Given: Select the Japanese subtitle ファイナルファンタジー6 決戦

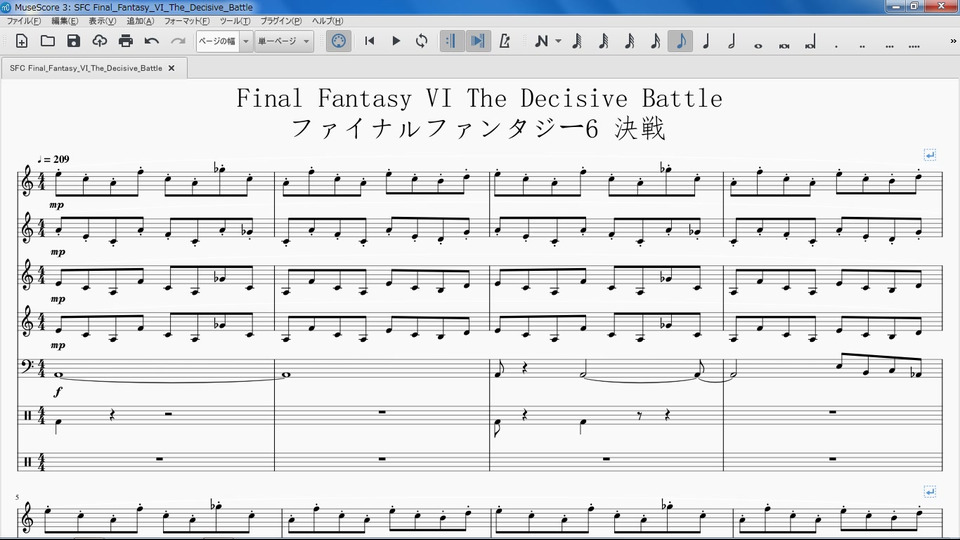Looking at the screenshot, I should click(478, 129).
